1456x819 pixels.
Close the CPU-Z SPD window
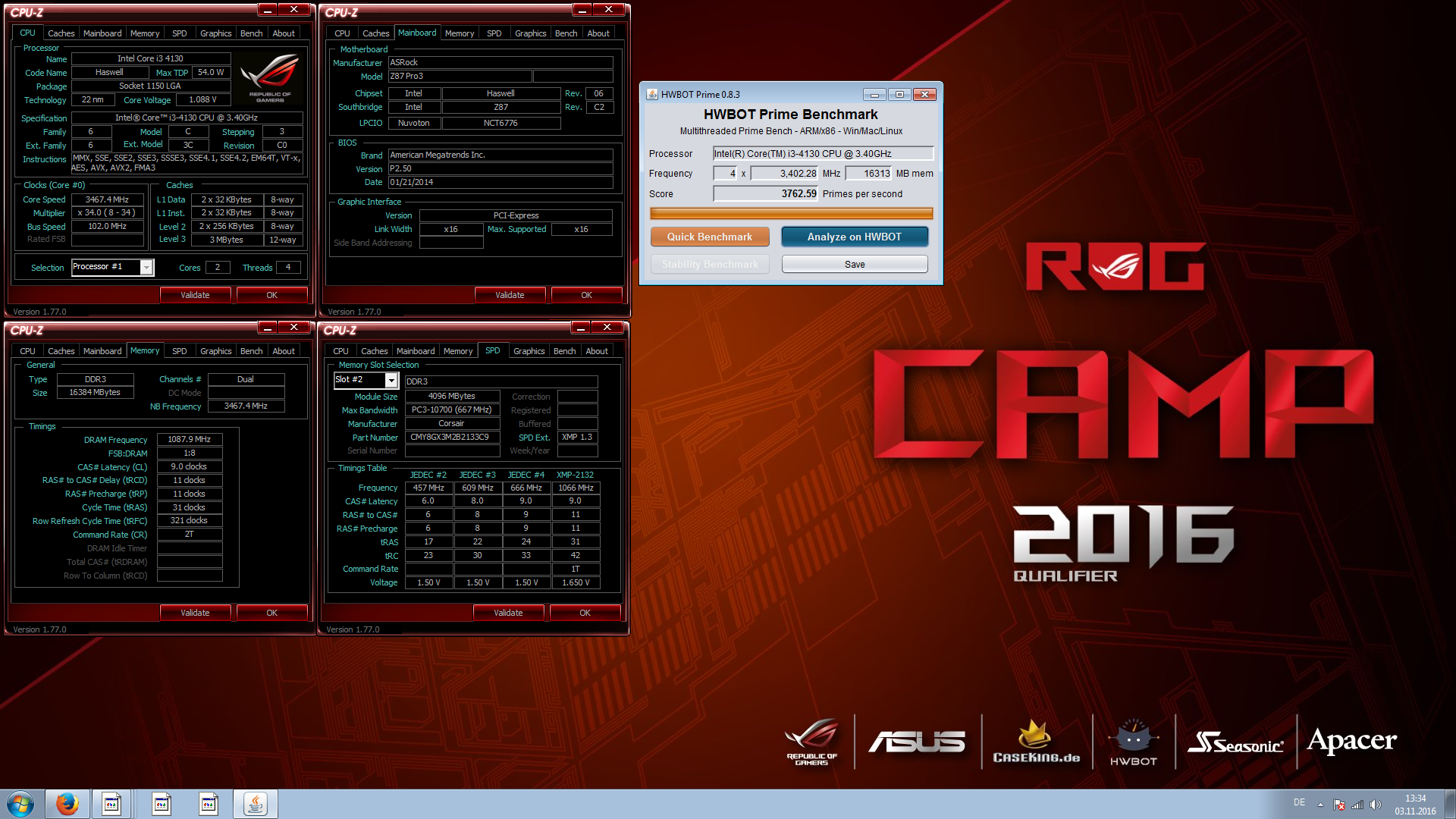point(607,327)
